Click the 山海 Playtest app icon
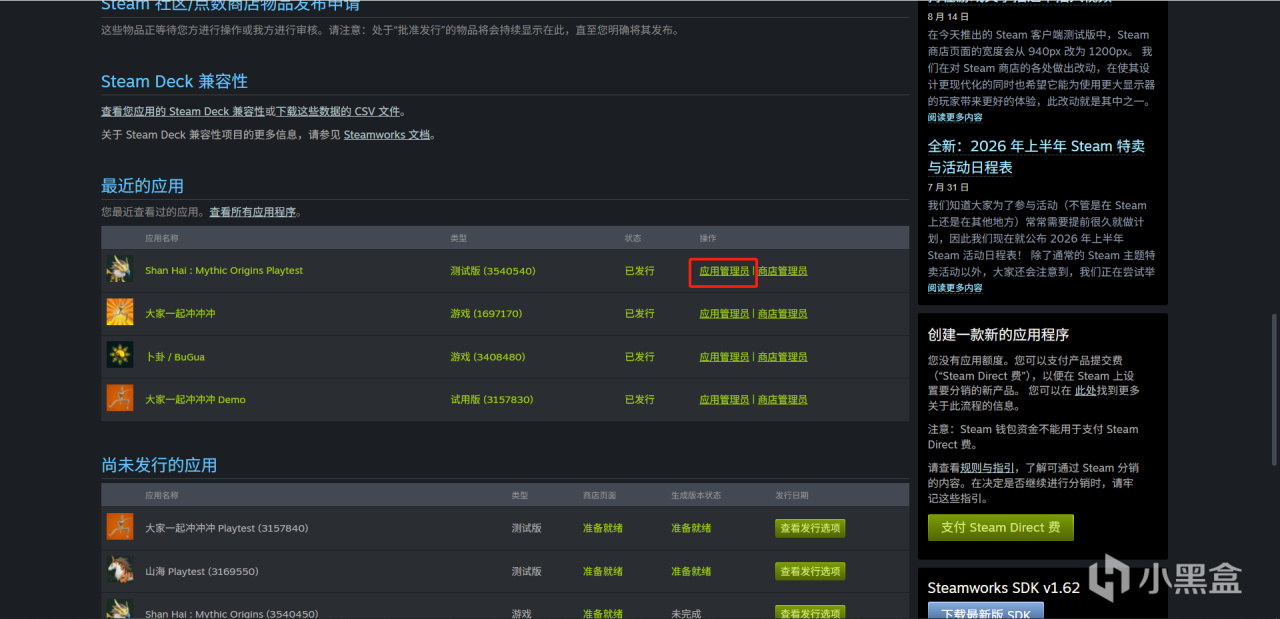The image size is (1280, 619). (x=120, y=570)
